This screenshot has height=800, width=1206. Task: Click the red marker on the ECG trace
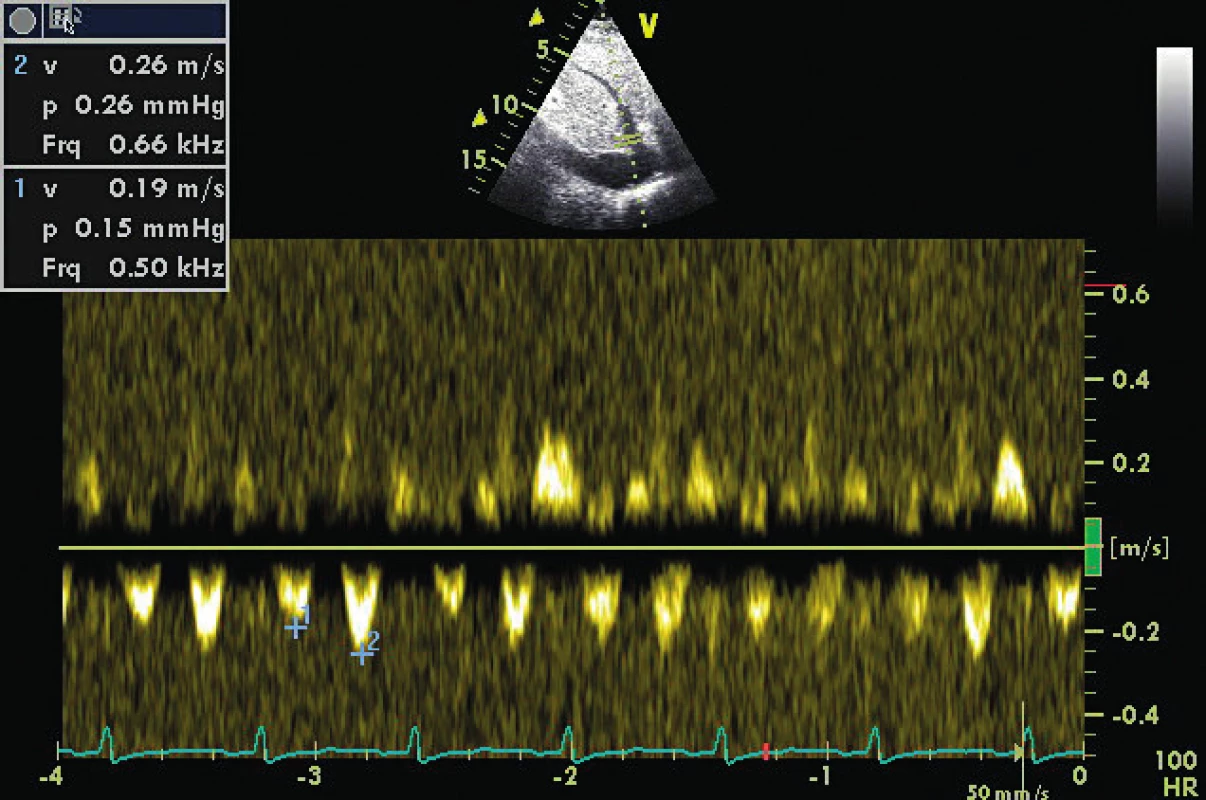tap(765, 751)
